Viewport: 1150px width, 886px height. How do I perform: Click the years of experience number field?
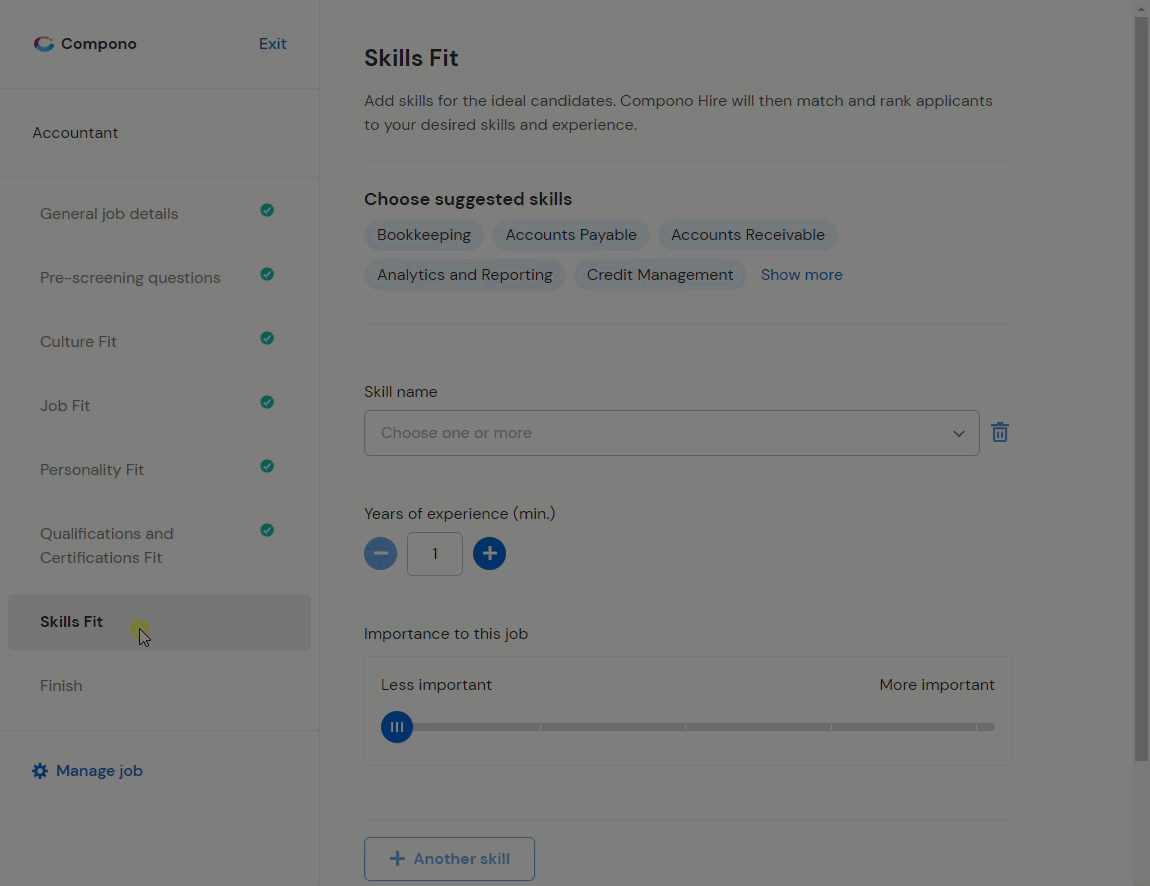click(x=435, y=554)
